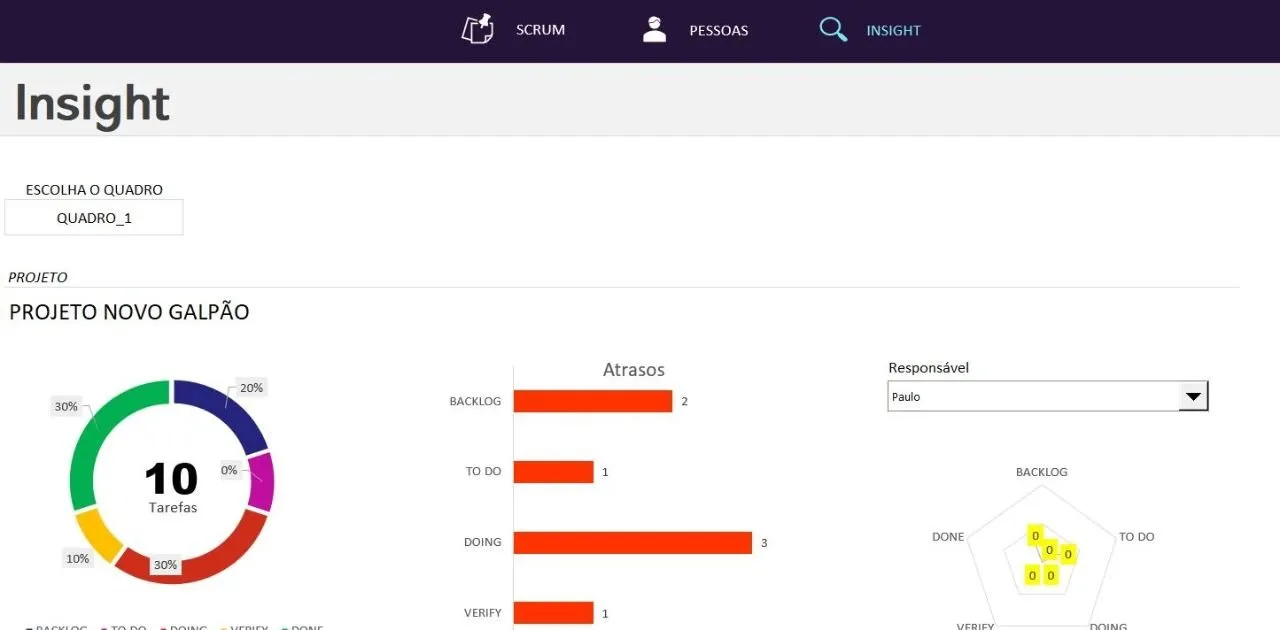Click the BACKLOG delay bar
Viewport: 1280px width, 630px height.
point(592,401)
